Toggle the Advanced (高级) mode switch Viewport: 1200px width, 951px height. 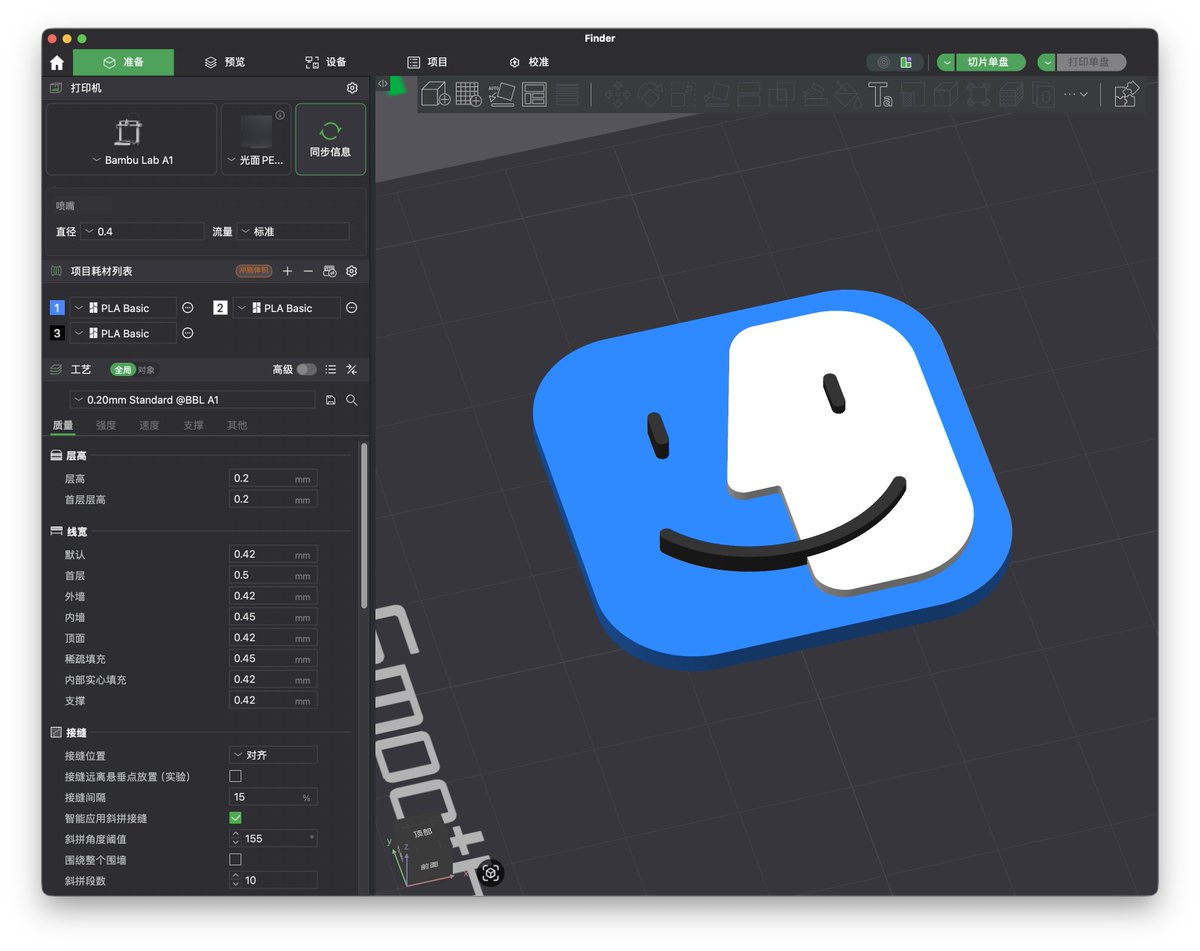click(306, 369)
